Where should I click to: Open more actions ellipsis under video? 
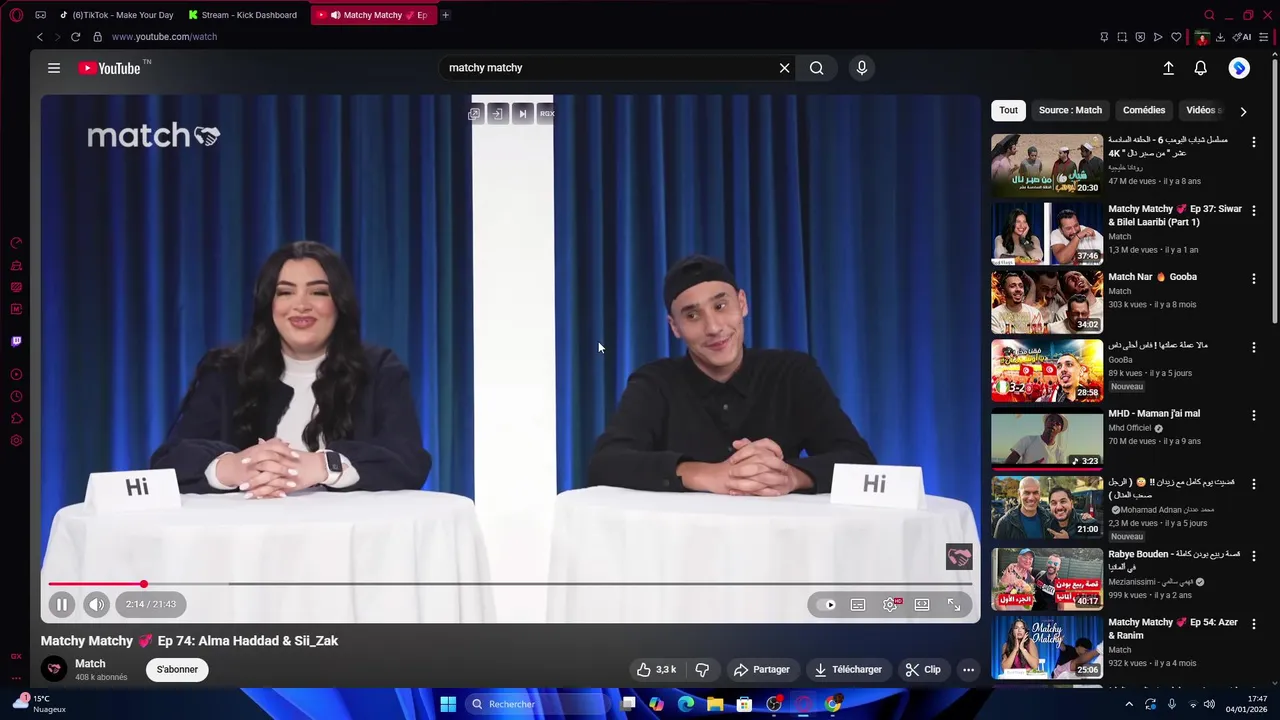pos(968,670)
